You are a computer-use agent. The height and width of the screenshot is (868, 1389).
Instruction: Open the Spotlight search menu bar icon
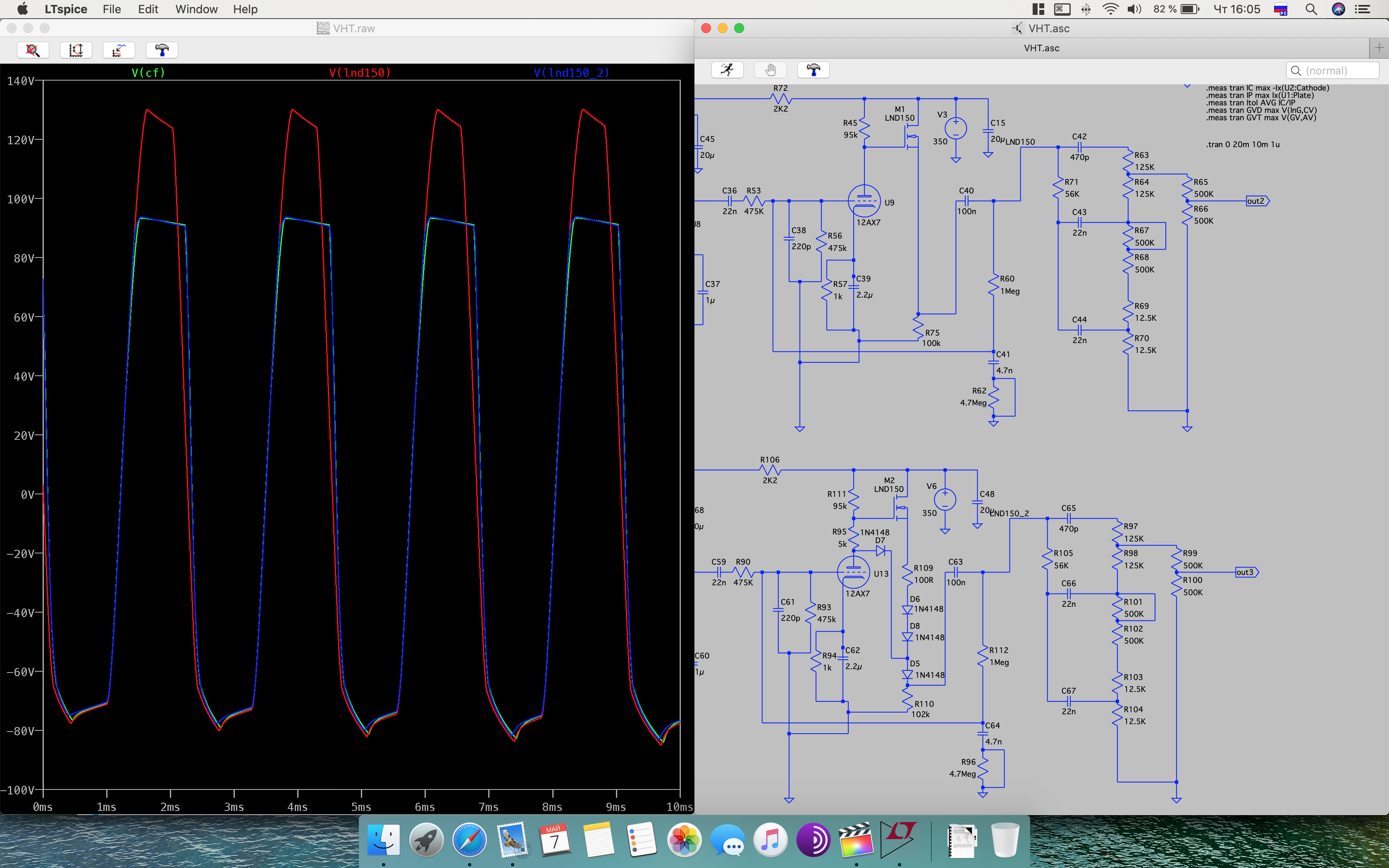pos(1311,9)
